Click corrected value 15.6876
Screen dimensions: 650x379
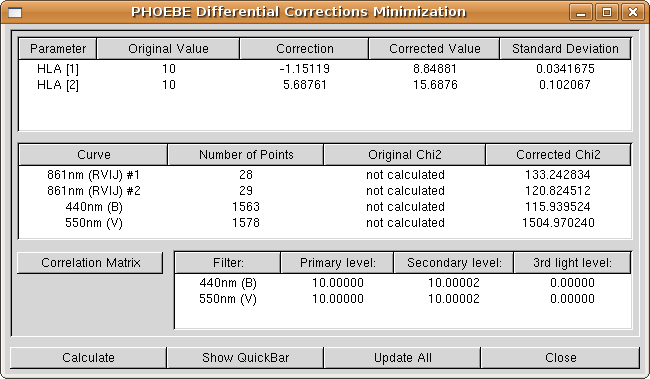click(x=435, y=85)
